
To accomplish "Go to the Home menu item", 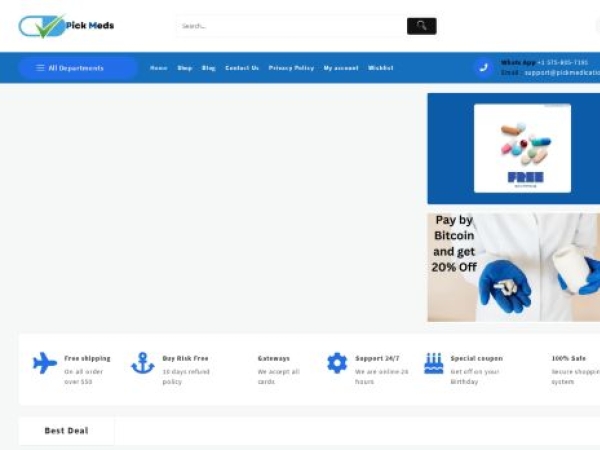I will coord(158,68).
